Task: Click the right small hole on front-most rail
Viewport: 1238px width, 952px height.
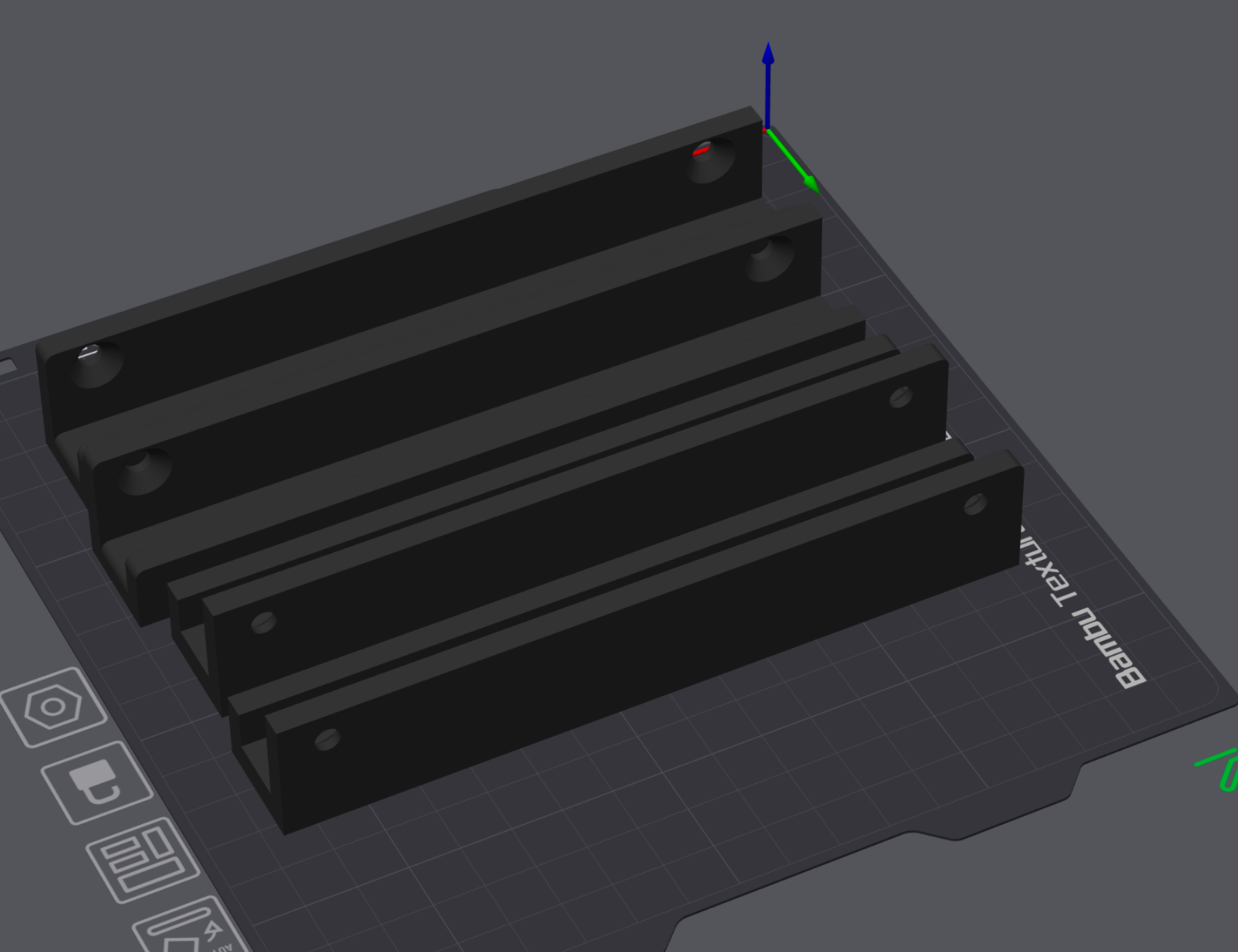Action: pos(975,504)
